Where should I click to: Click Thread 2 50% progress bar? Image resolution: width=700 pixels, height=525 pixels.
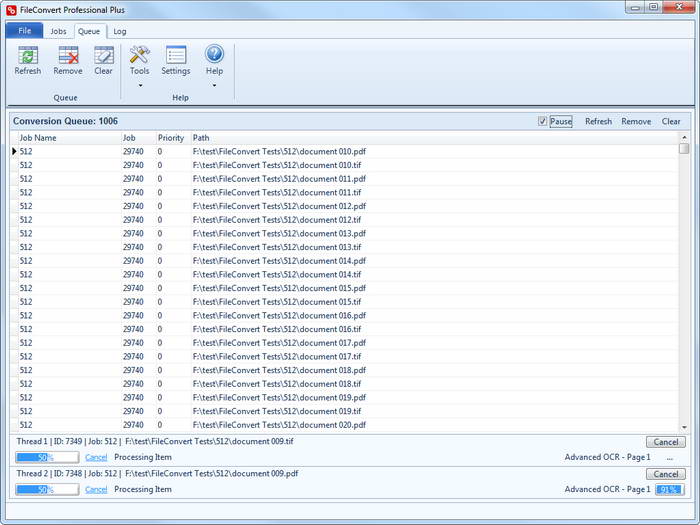[47, 489]
